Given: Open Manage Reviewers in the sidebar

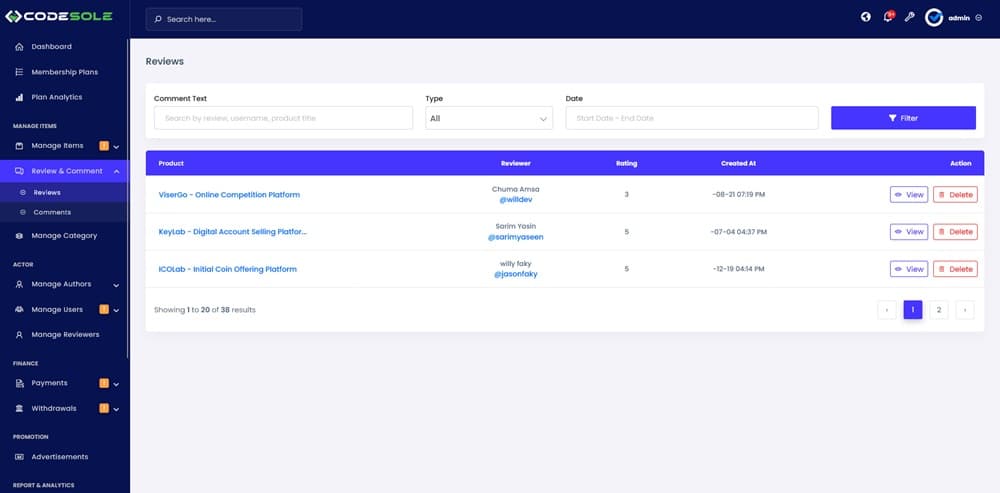Looking at the screenshot, I should click(64, 335).
